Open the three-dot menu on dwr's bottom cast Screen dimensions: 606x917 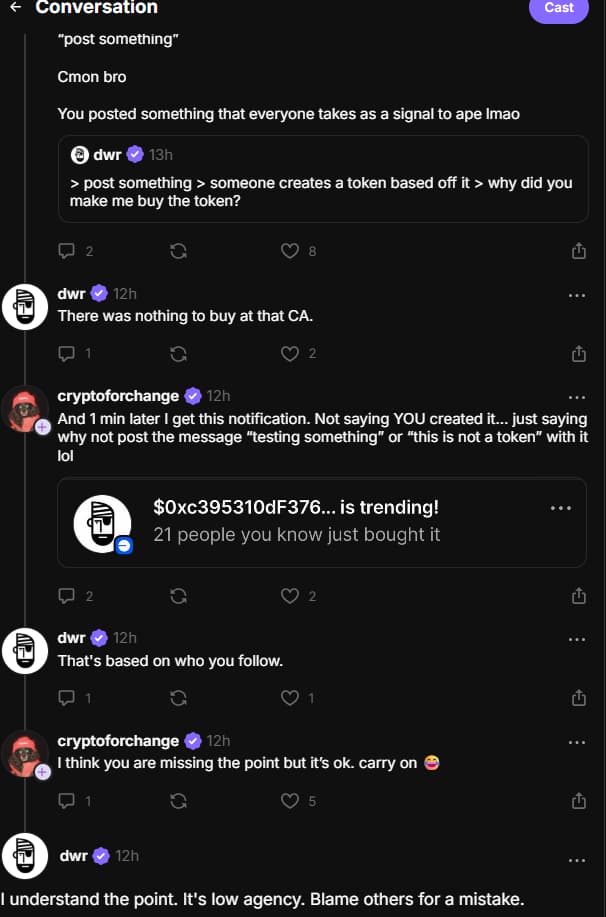[x=577, y=860]
